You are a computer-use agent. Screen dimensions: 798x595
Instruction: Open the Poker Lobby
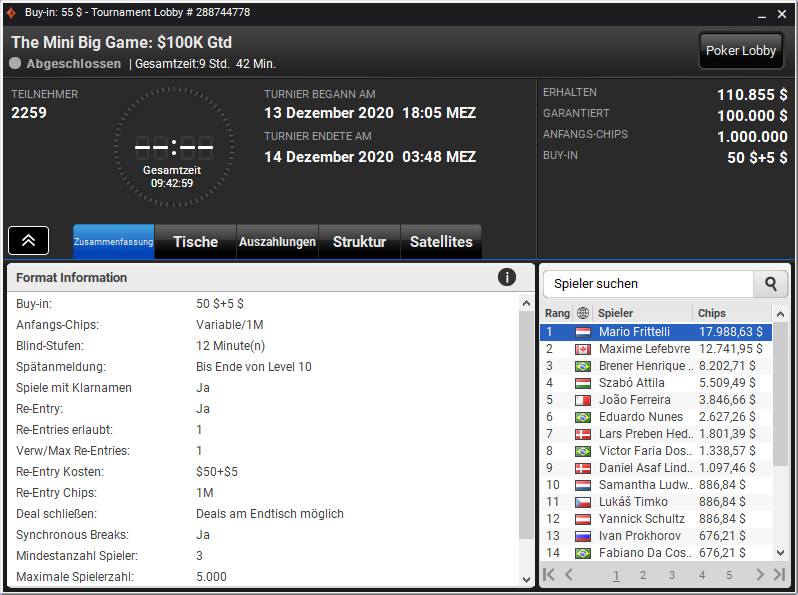(740, 50)
